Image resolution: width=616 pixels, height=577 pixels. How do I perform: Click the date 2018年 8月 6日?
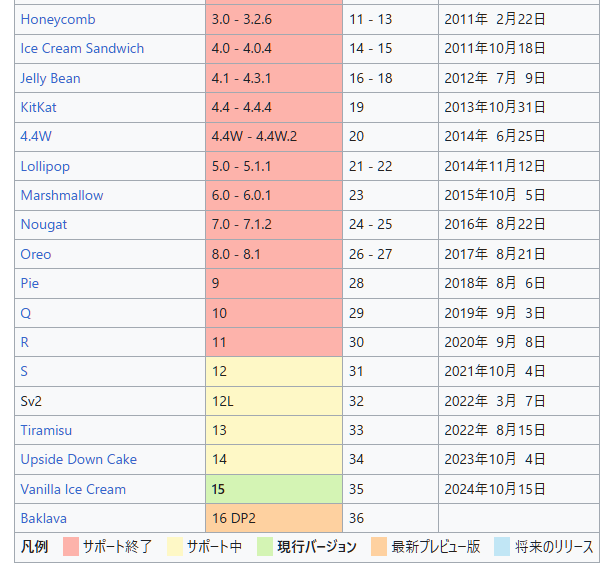pos(495,283)
